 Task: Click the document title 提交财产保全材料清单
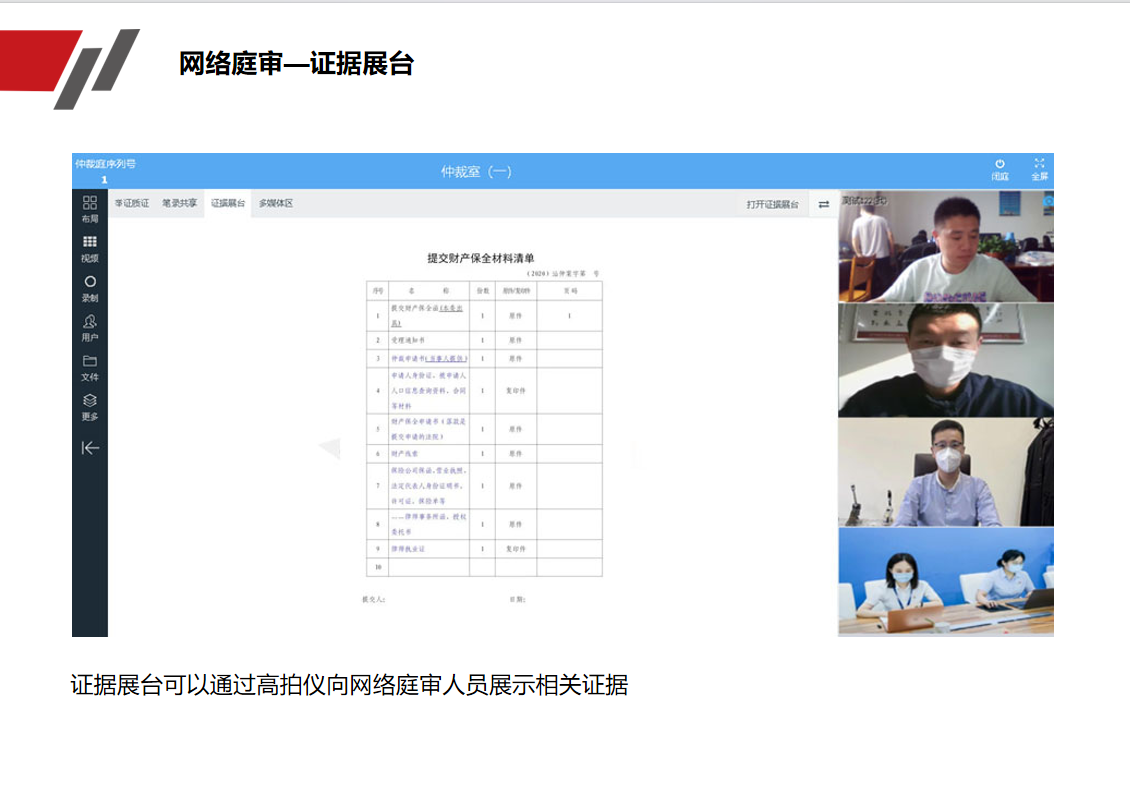[481, 258]
